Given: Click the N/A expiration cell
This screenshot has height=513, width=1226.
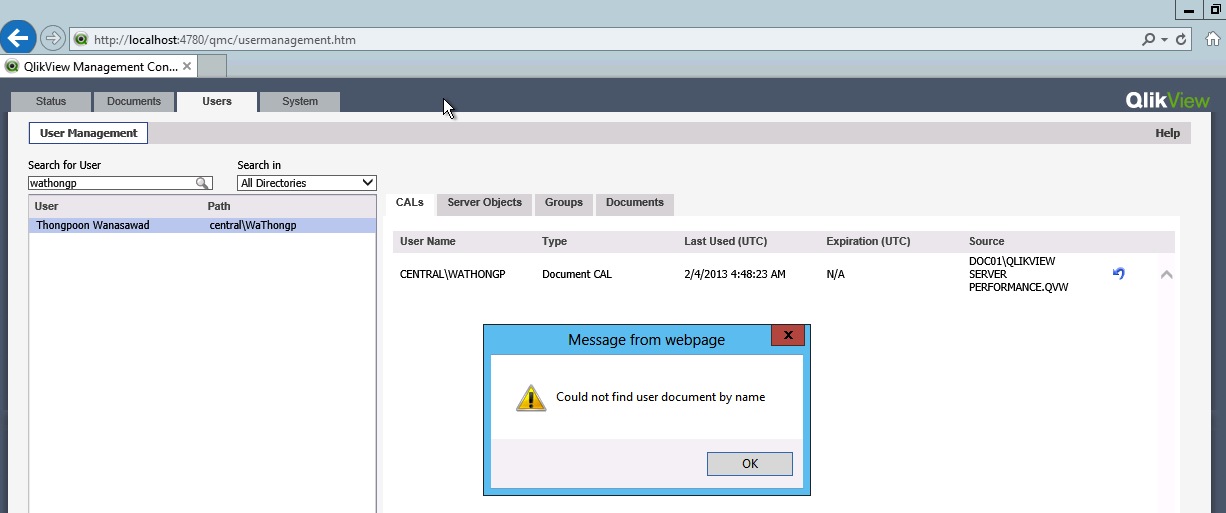Looking at the screenshot, I should tap(835, 274).
